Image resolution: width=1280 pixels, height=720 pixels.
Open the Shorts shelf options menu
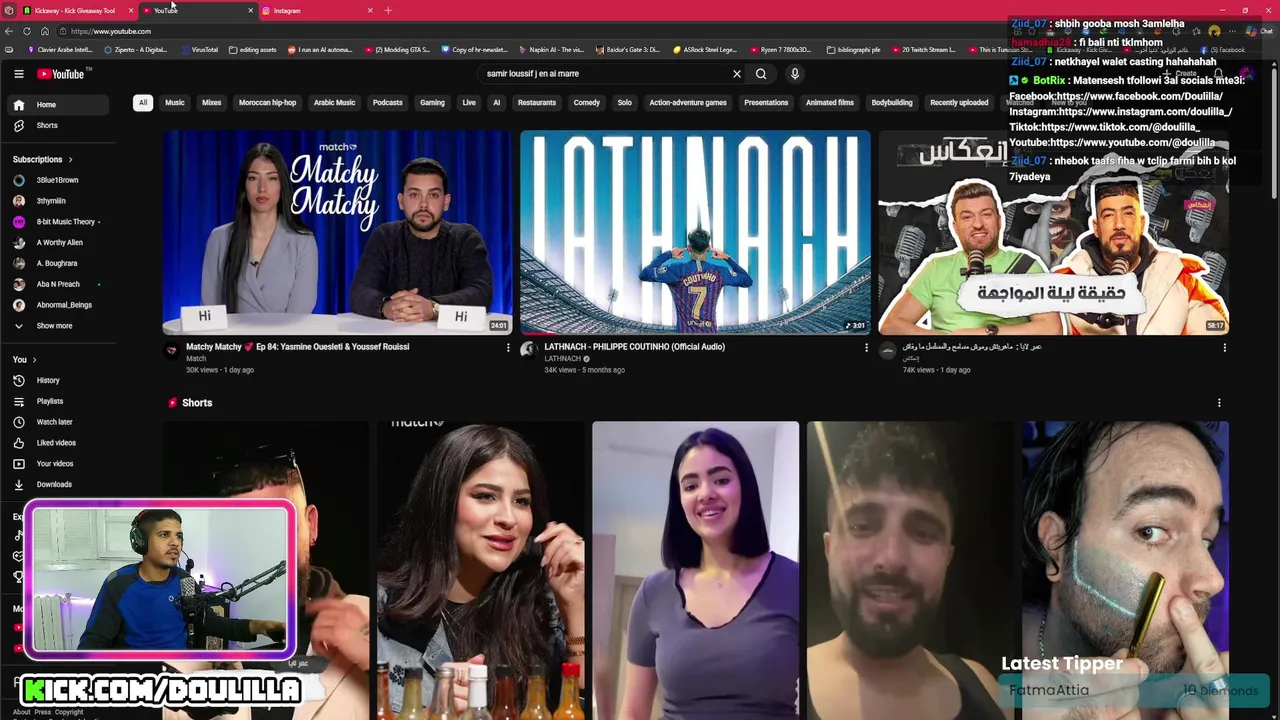coord(1219,403)
